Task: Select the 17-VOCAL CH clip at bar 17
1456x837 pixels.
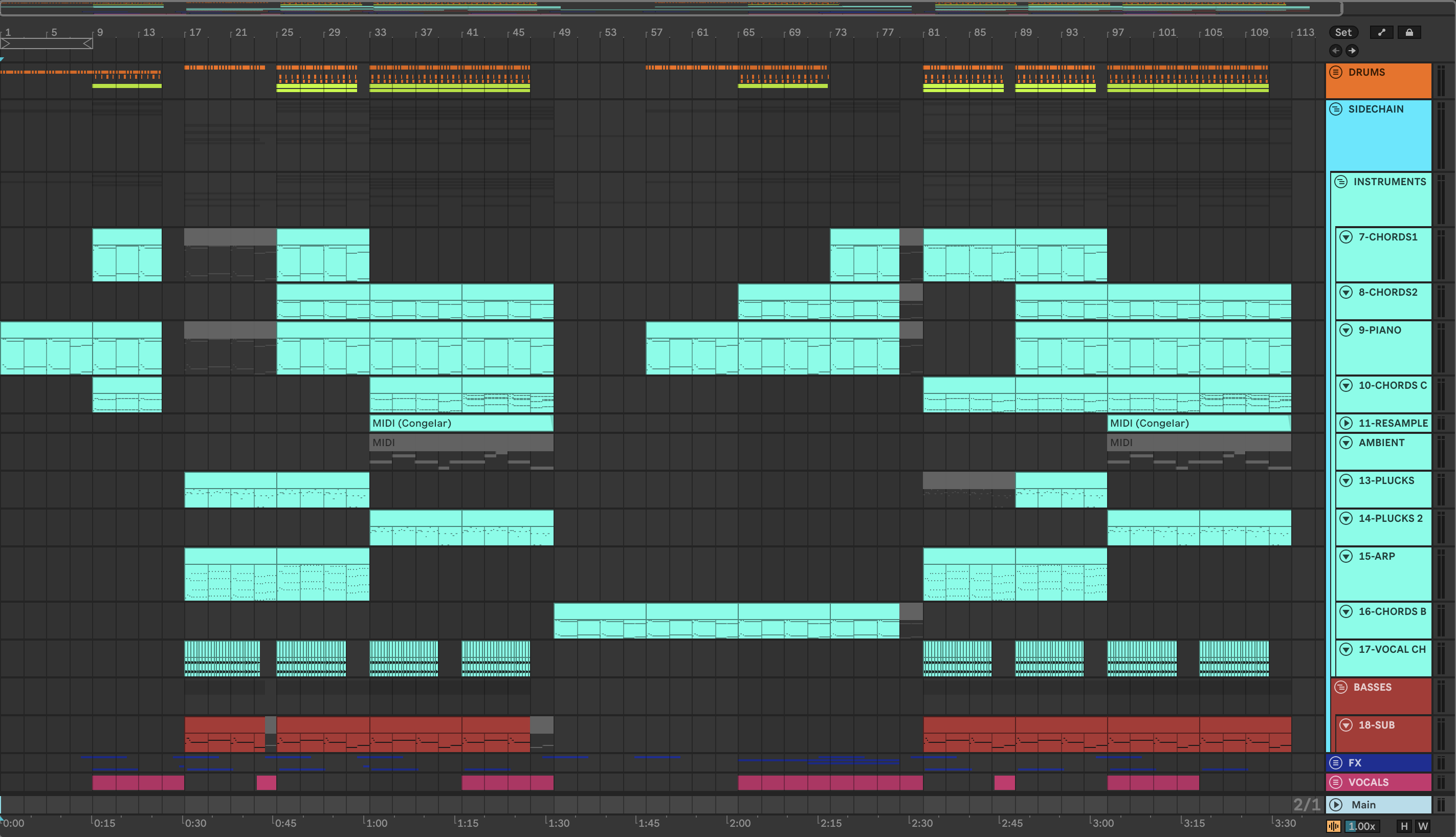Action: click(x=222, y=659)
